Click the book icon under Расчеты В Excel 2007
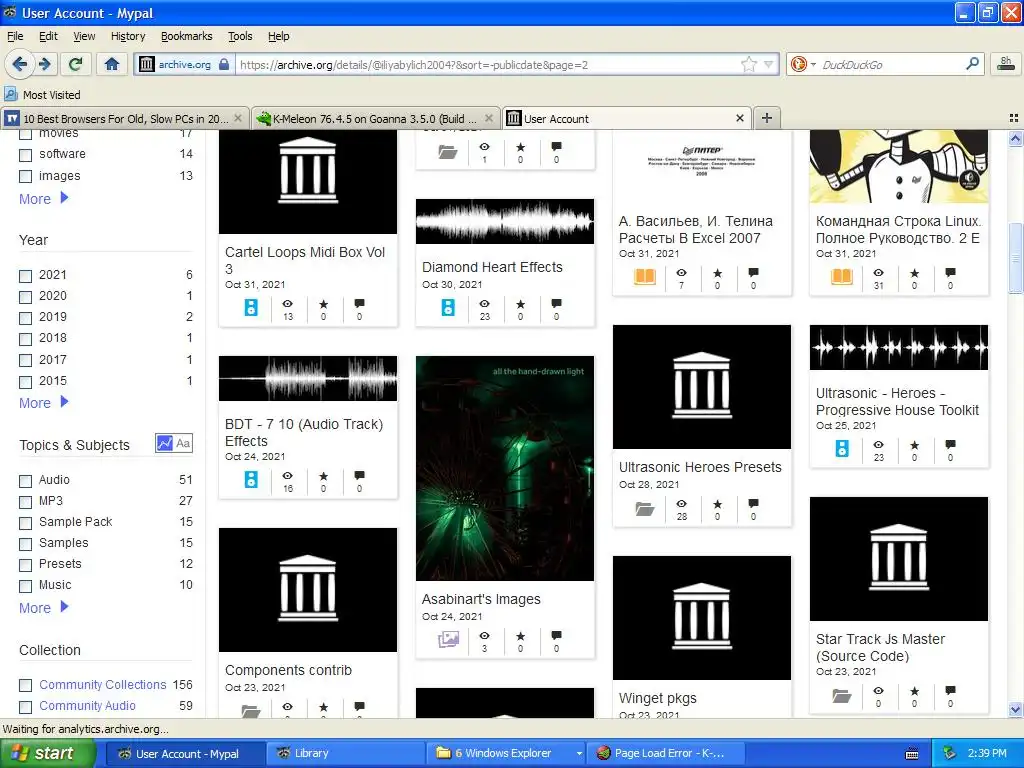1024x768 pixels. tap(645, 276)
